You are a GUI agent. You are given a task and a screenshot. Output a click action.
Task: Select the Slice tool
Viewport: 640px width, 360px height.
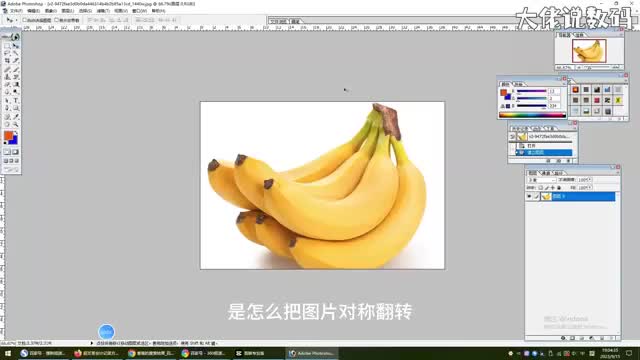click(x=16, y=61)
